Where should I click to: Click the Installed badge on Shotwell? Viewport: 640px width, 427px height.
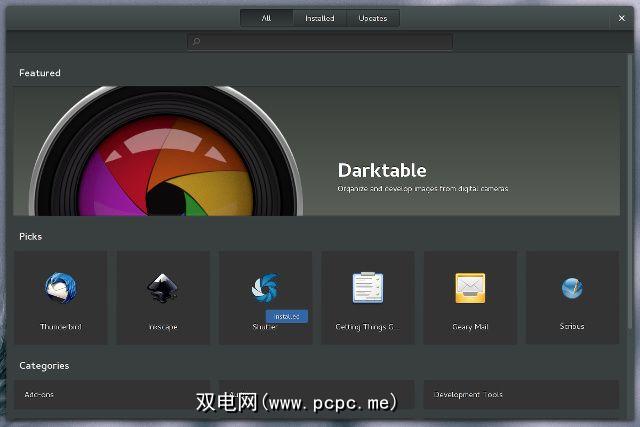pyautogui.click(x=287, y=316)
